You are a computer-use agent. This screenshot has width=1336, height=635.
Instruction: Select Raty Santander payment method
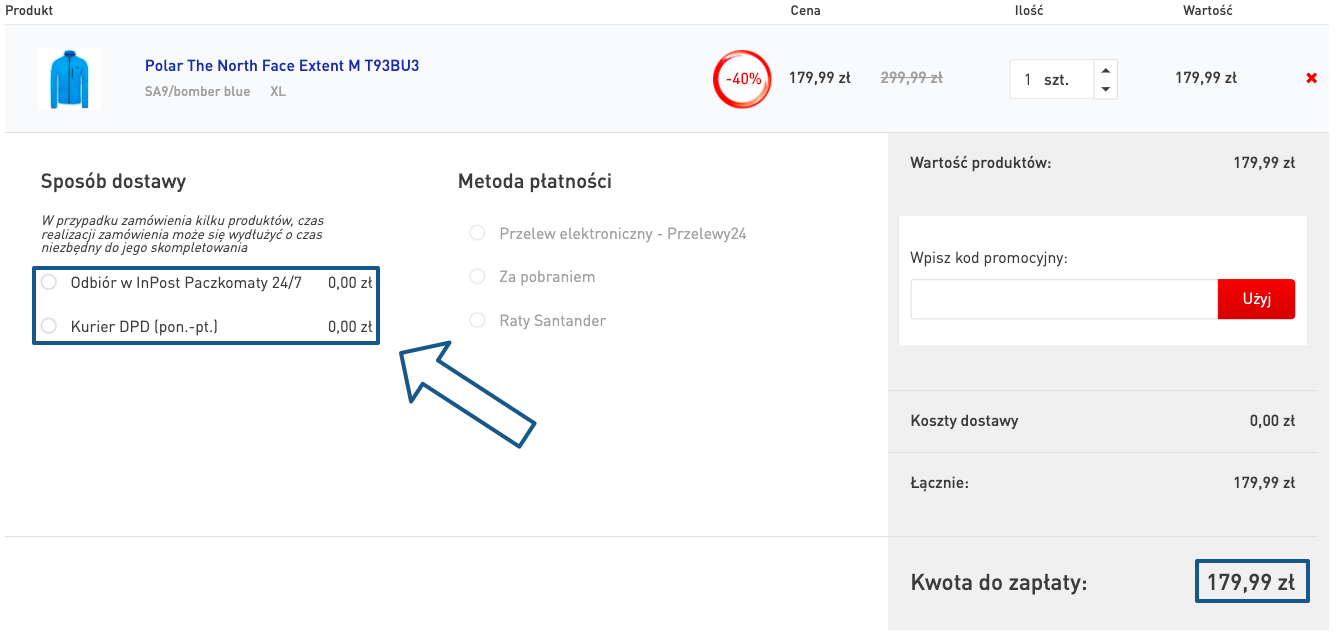pyautogui.click(x=477, y=321)
